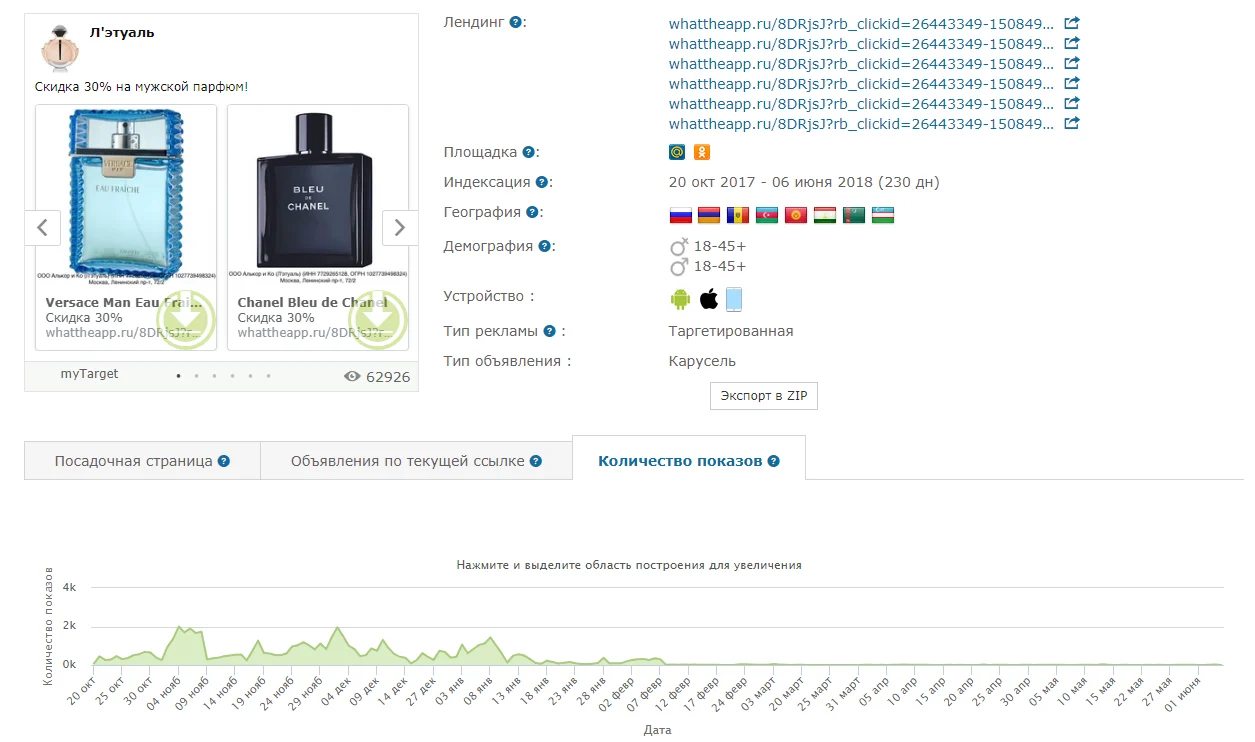Select the Uzbekistan flag icon
This screenshot has height=742, width=1255.
883,215
